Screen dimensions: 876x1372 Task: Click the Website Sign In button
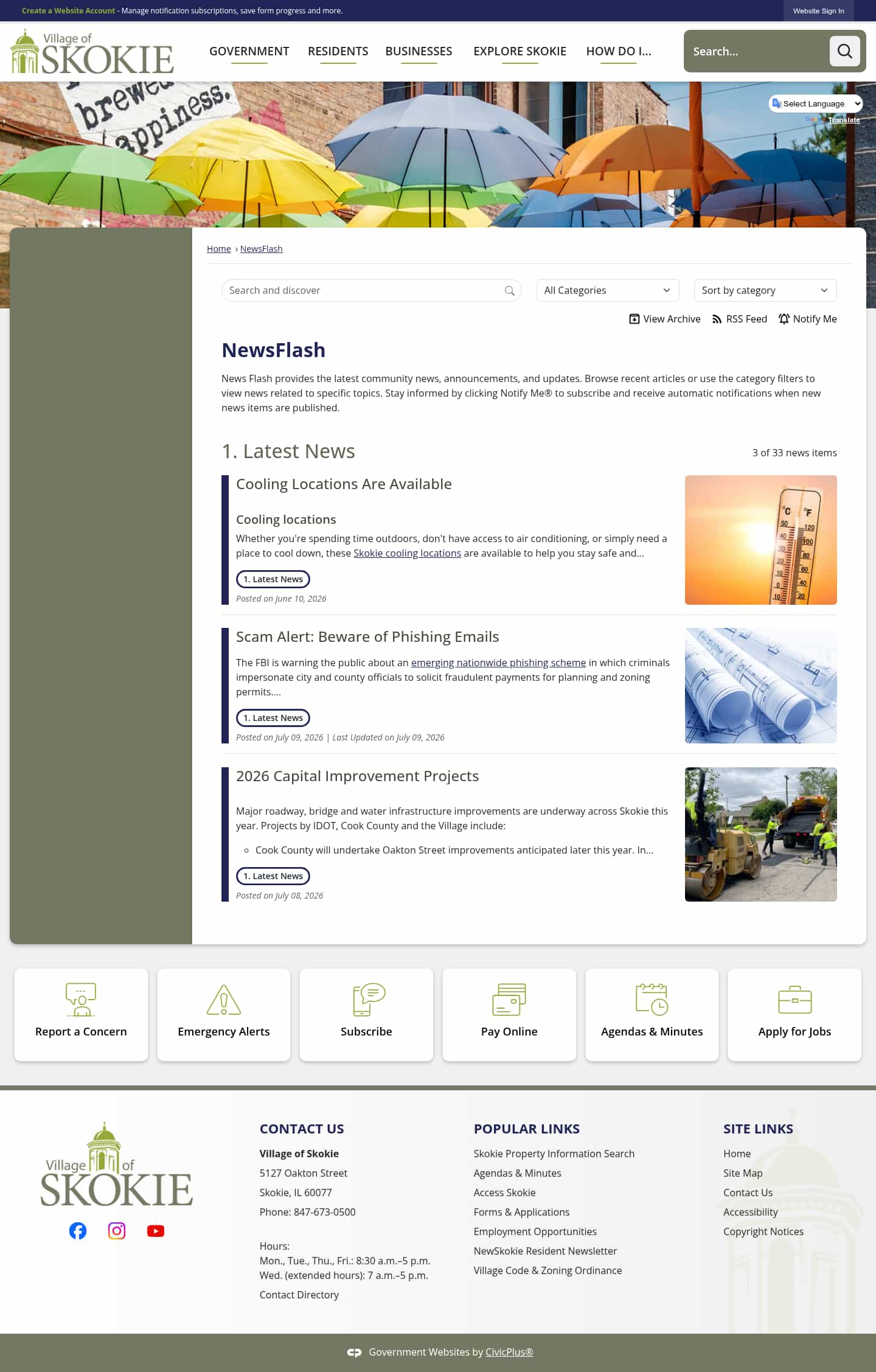point(818,11)
